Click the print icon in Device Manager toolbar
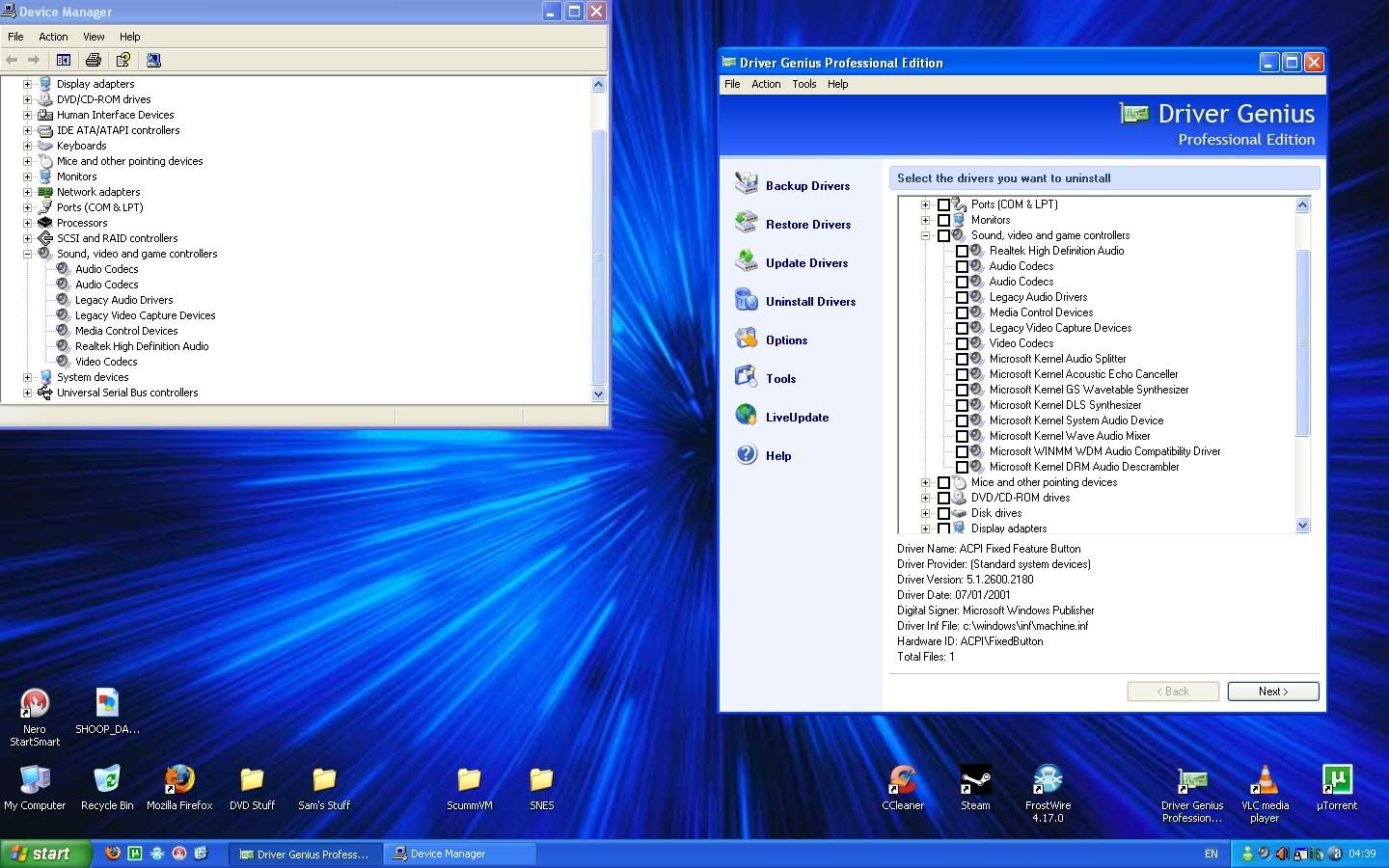1389x868 pixels. point(94,60)
